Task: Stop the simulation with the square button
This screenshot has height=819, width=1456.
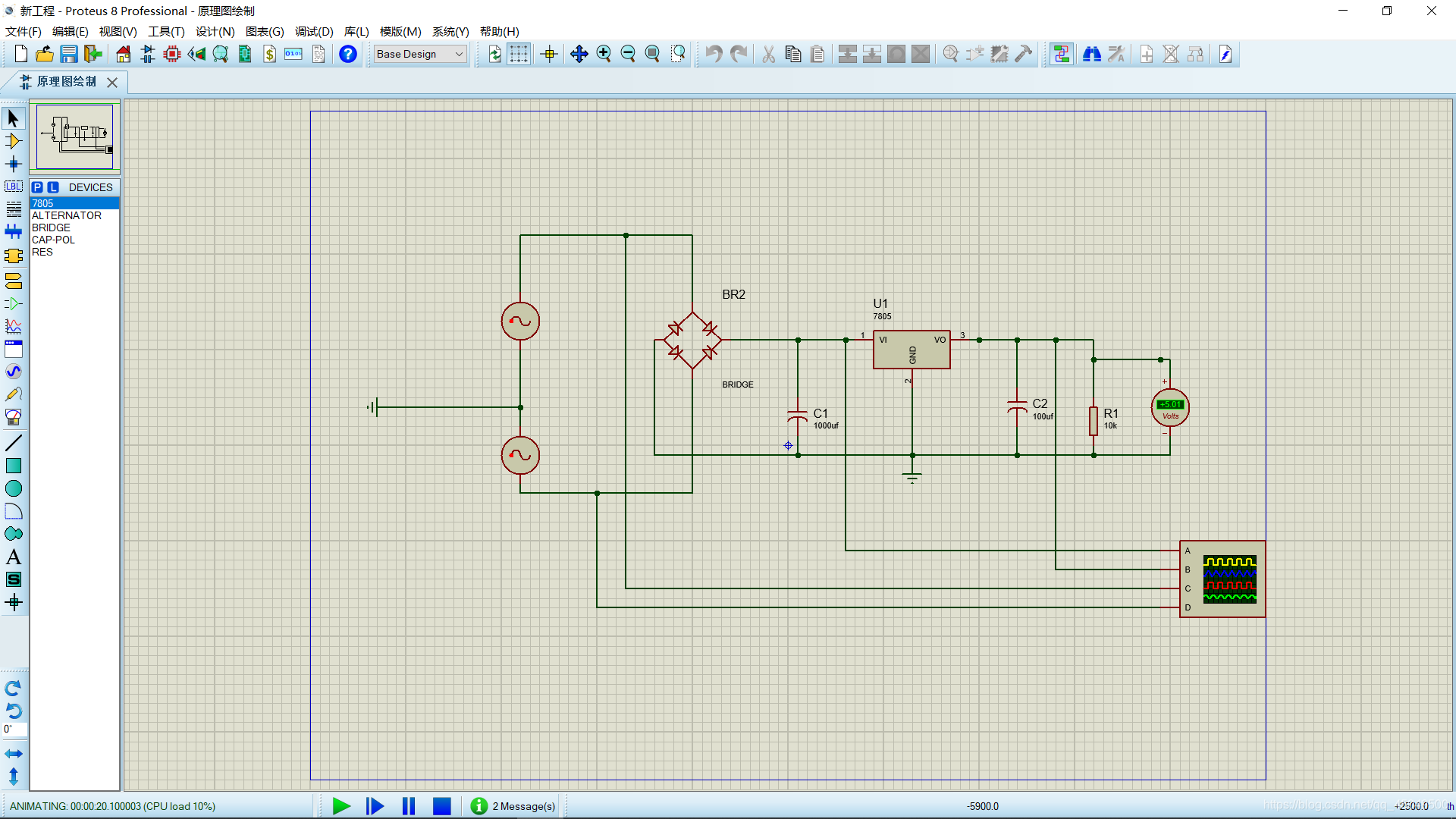Action: 441,806
